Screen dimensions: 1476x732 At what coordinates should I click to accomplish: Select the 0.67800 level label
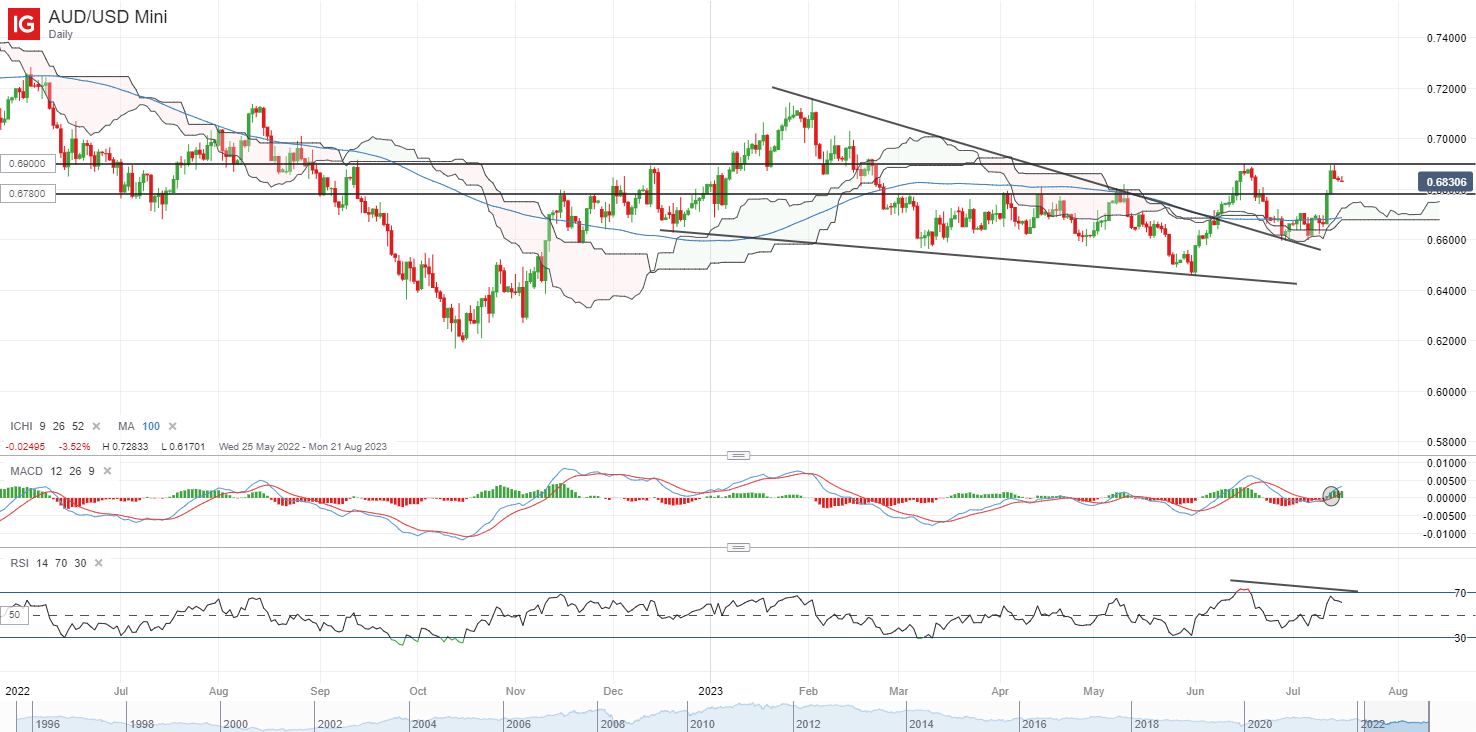tap(28, 193)
